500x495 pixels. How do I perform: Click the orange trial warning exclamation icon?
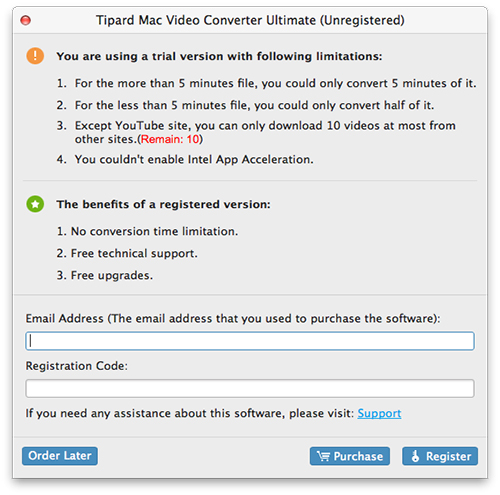tap(35, 55)
